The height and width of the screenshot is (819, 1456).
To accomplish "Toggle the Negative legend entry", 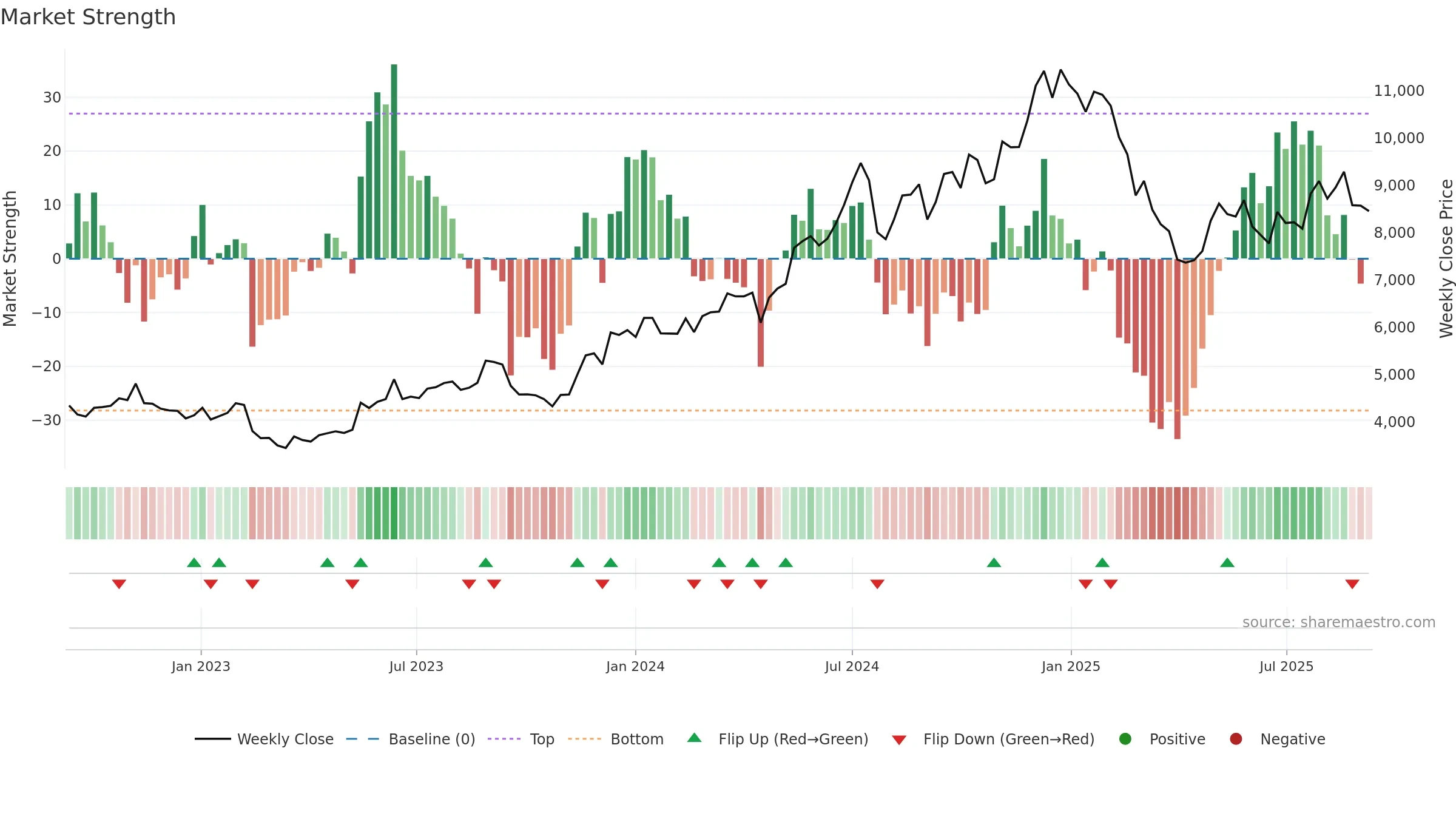I will tap(1277, 739).
